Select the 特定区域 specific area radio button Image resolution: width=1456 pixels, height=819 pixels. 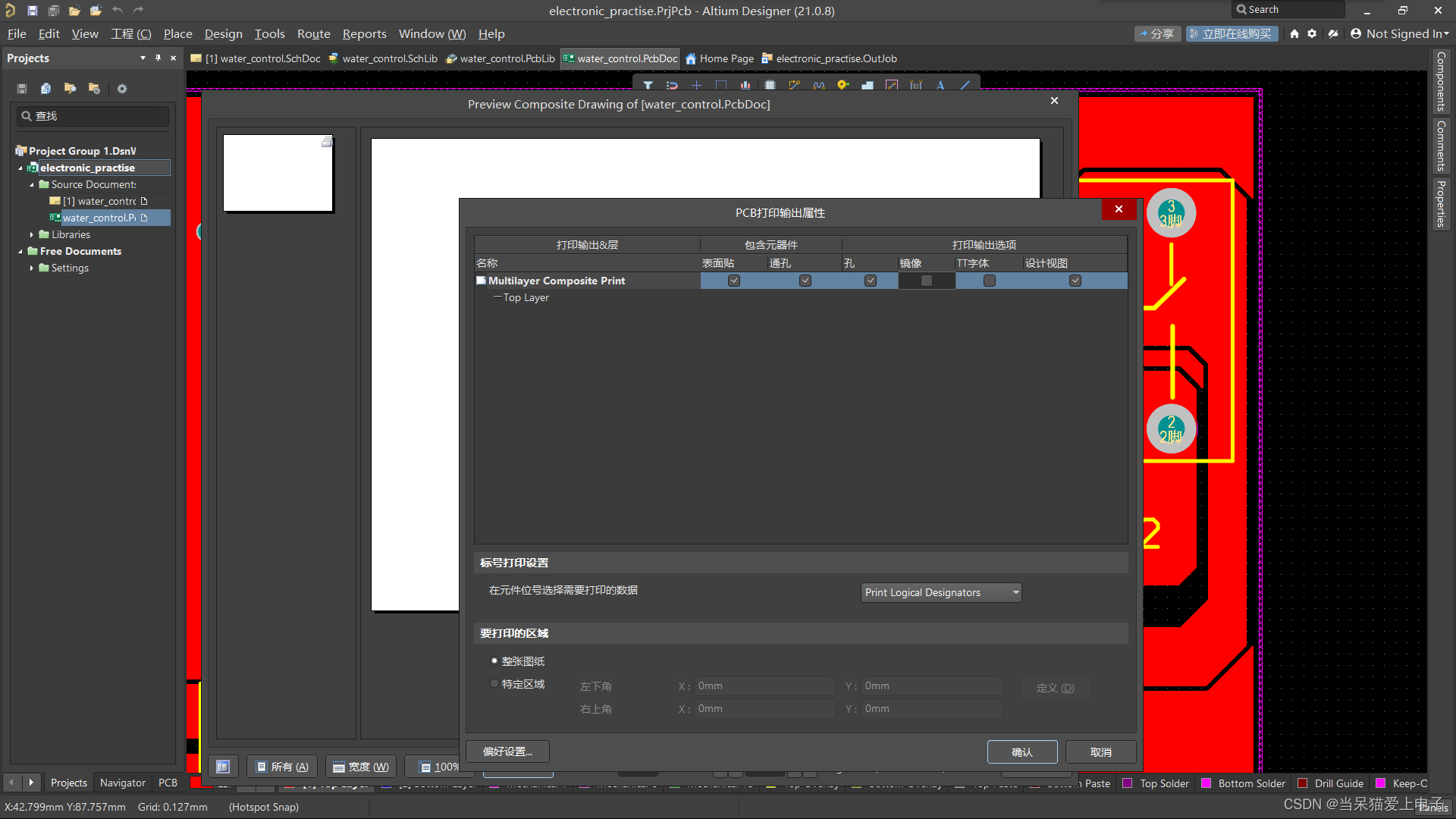coord(494,683)
